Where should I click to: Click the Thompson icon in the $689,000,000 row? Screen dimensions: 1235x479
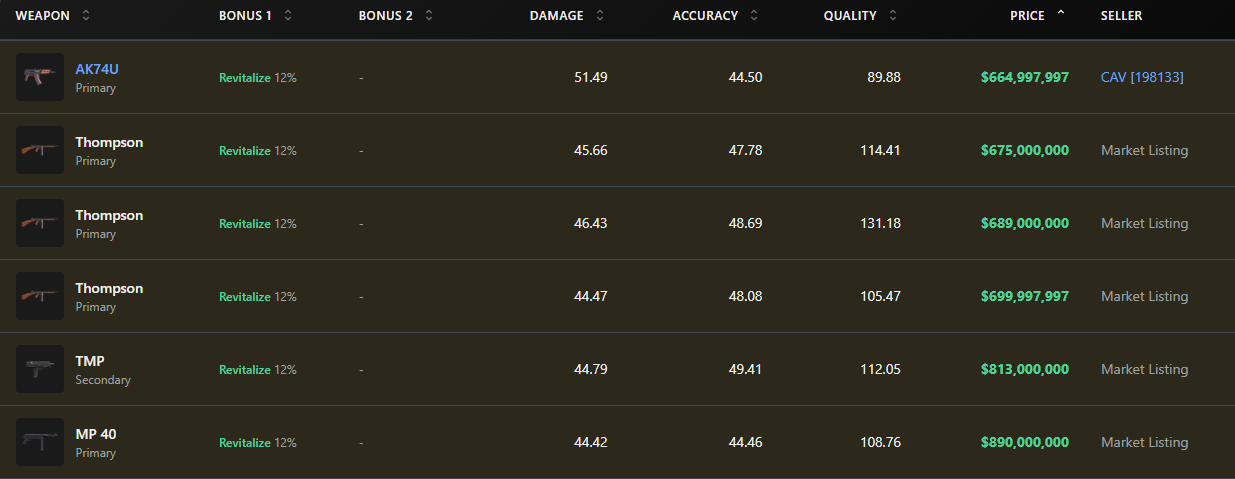40,223
